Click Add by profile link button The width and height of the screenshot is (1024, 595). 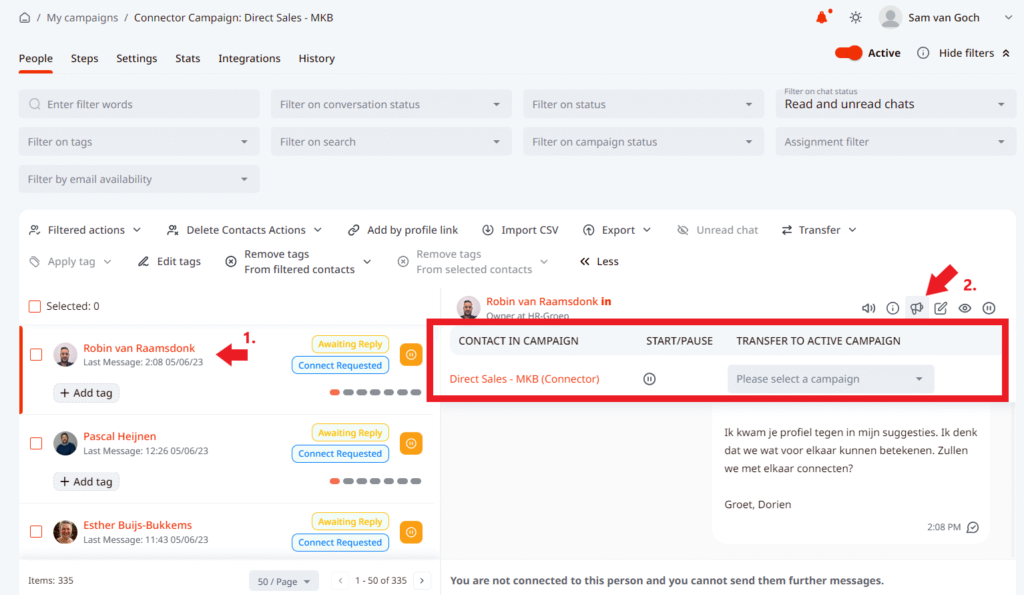(x=403, y=230)
